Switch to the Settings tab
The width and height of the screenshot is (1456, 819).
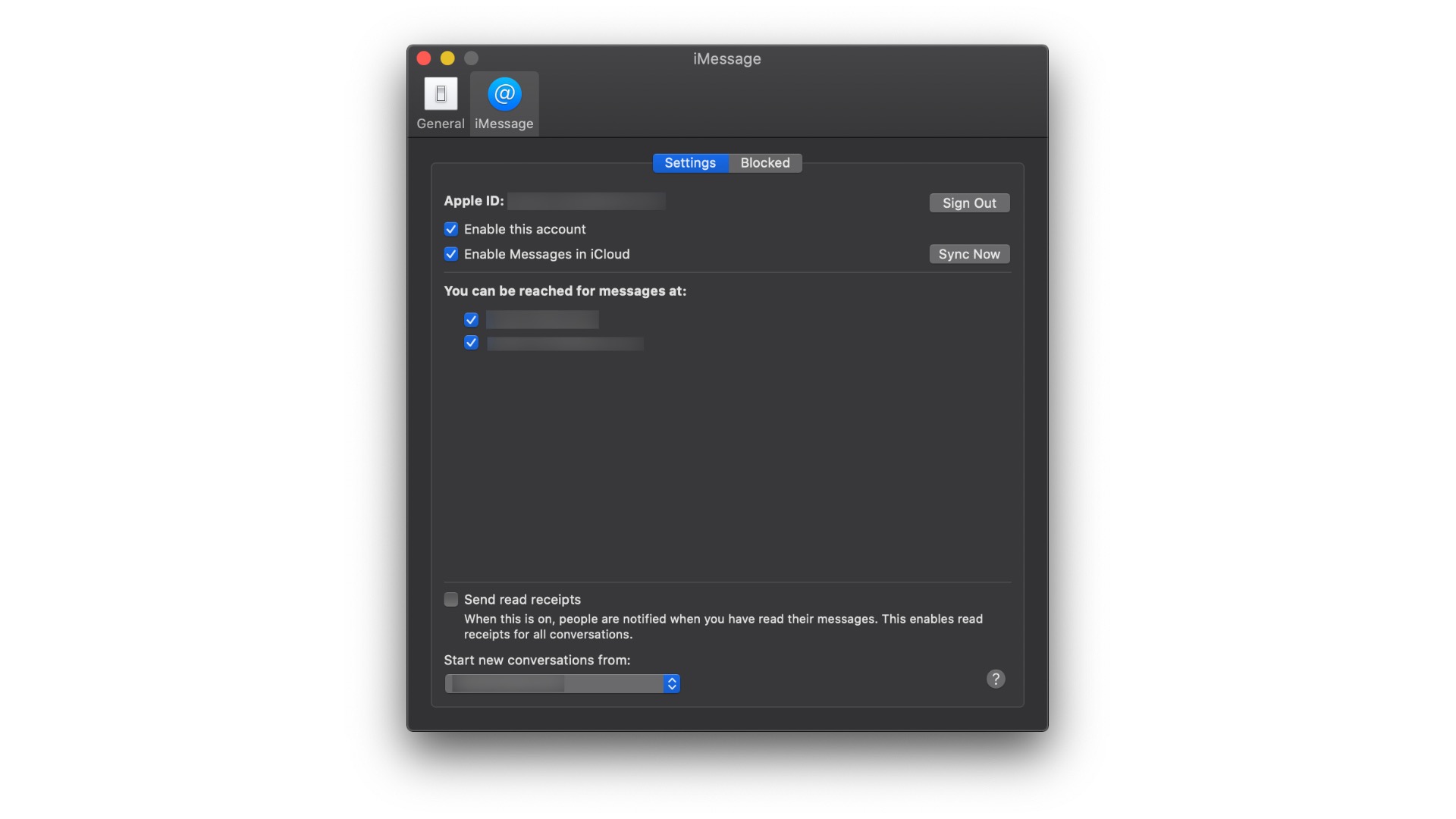tap(690, 163)
